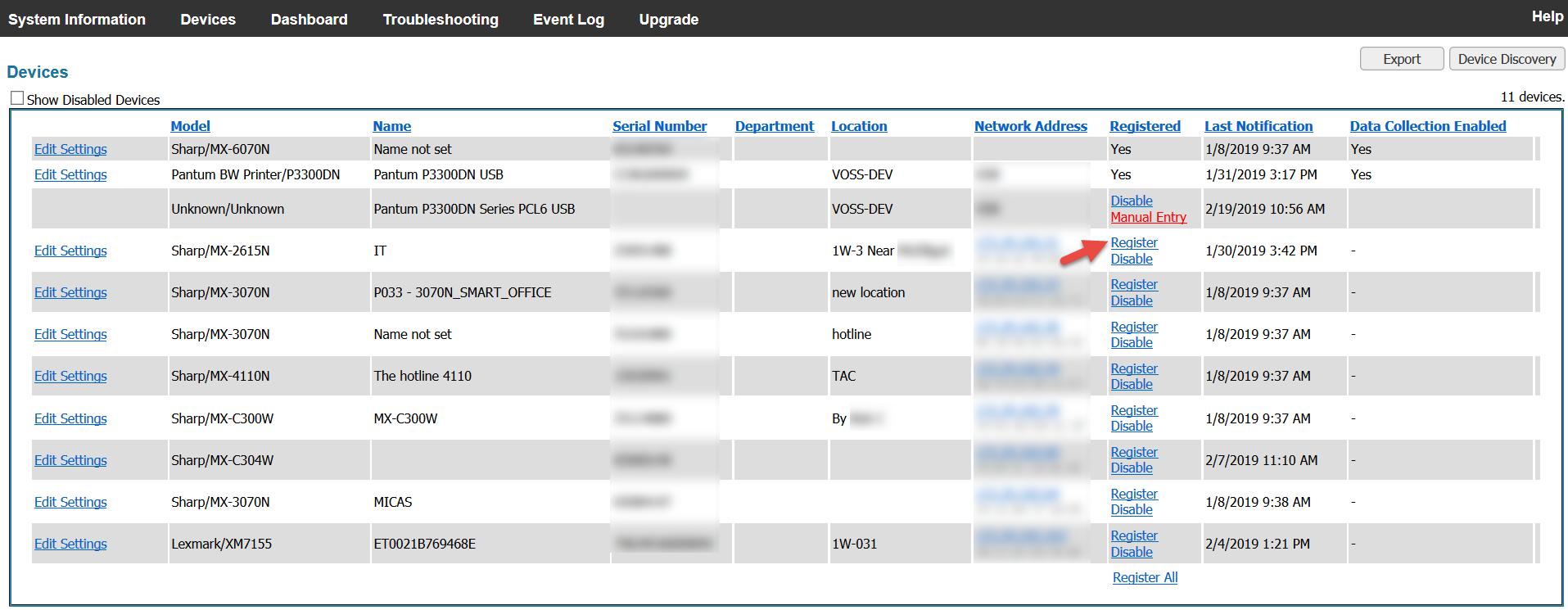Disable the Sharp/MX-4110N hotline device
The width and height of the screenshot is (1568, 610).
point(1131,384)
